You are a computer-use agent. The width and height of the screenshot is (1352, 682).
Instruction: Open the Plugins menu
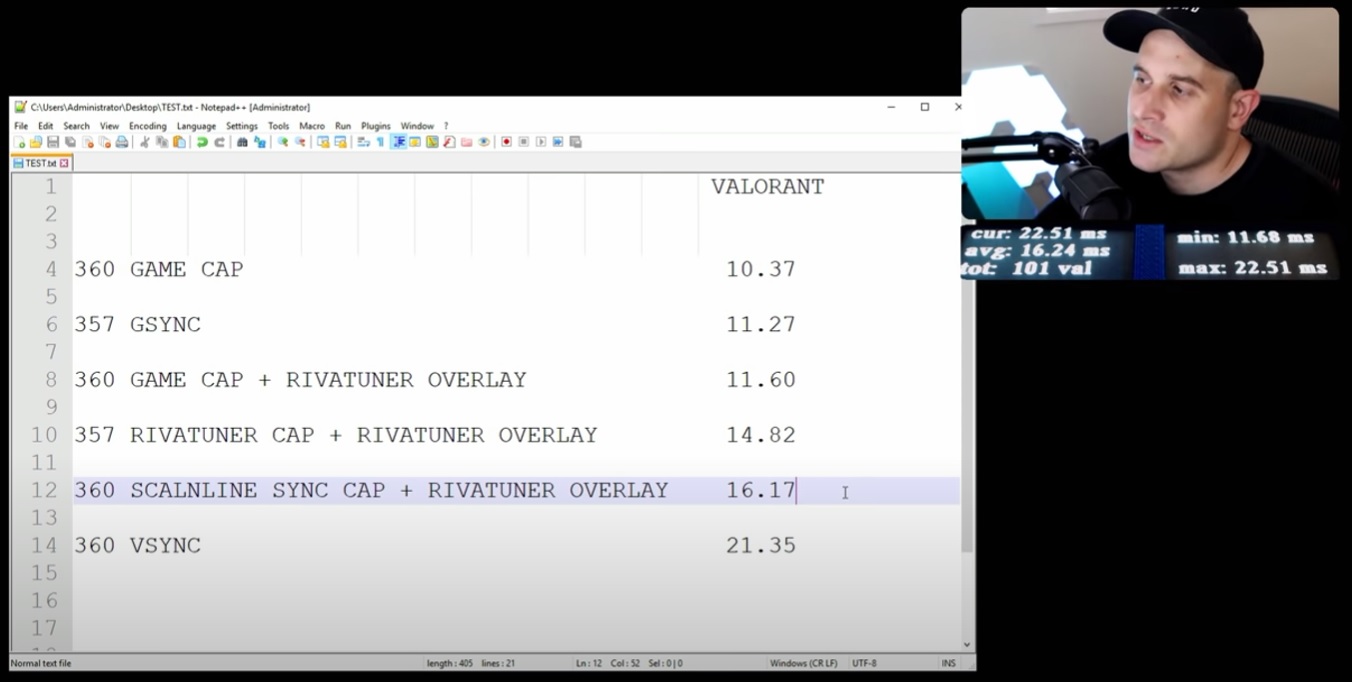[x=376, y=126]
